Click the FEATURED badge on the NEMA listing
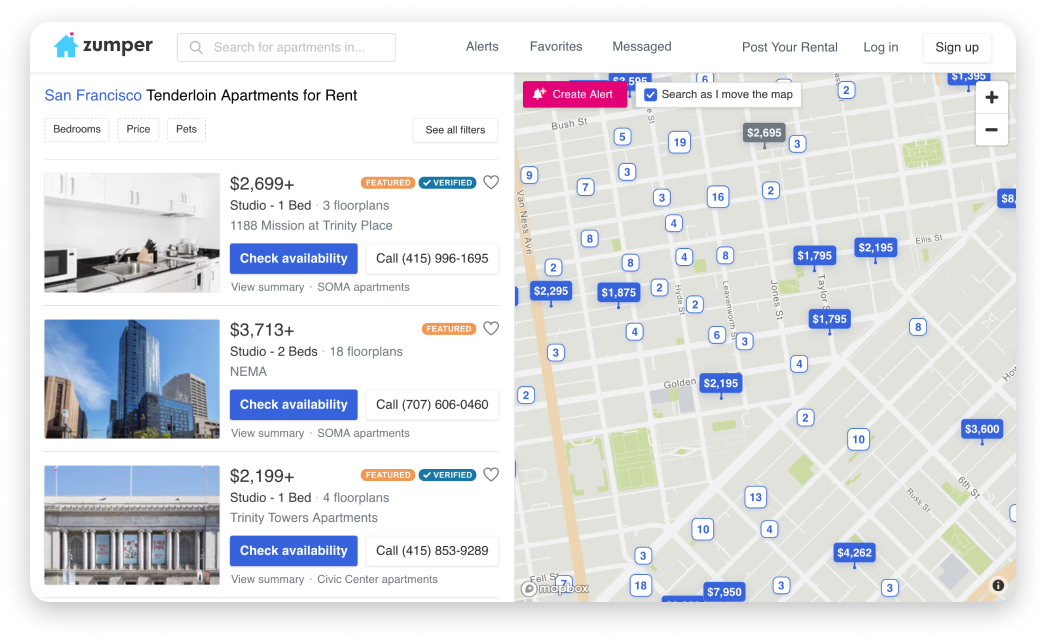This screenshot has width=1046, height=640. [447, 328]
